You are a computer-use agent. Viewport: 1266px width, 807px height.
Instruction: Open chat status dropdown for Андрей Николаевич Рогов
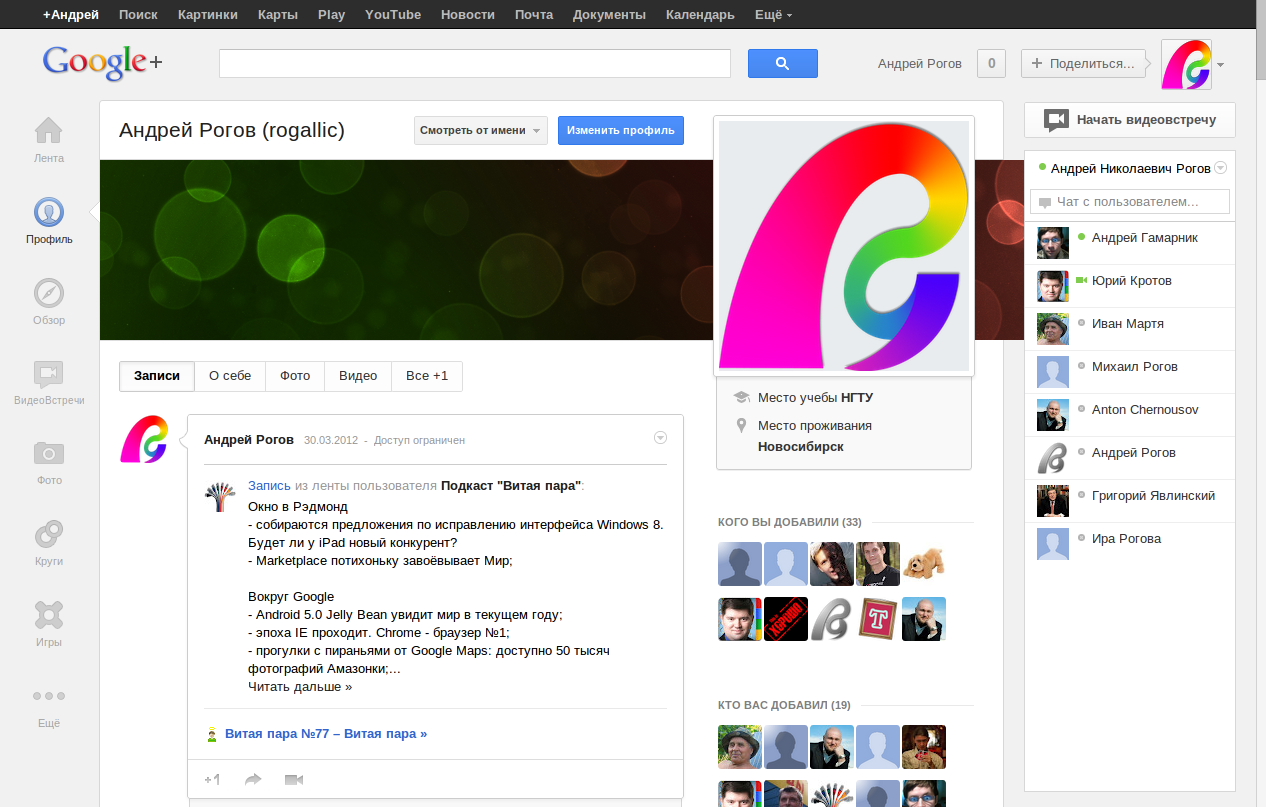[x=1220, y=168]
